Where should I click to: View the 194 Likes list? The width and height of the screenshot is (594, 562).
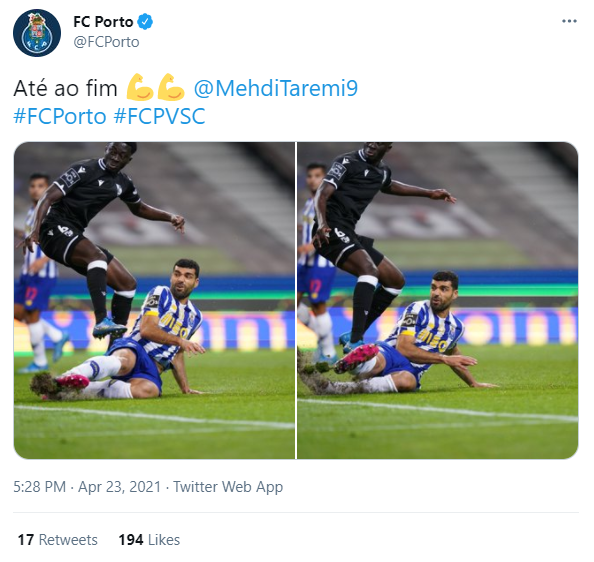(x=149, y=540)
